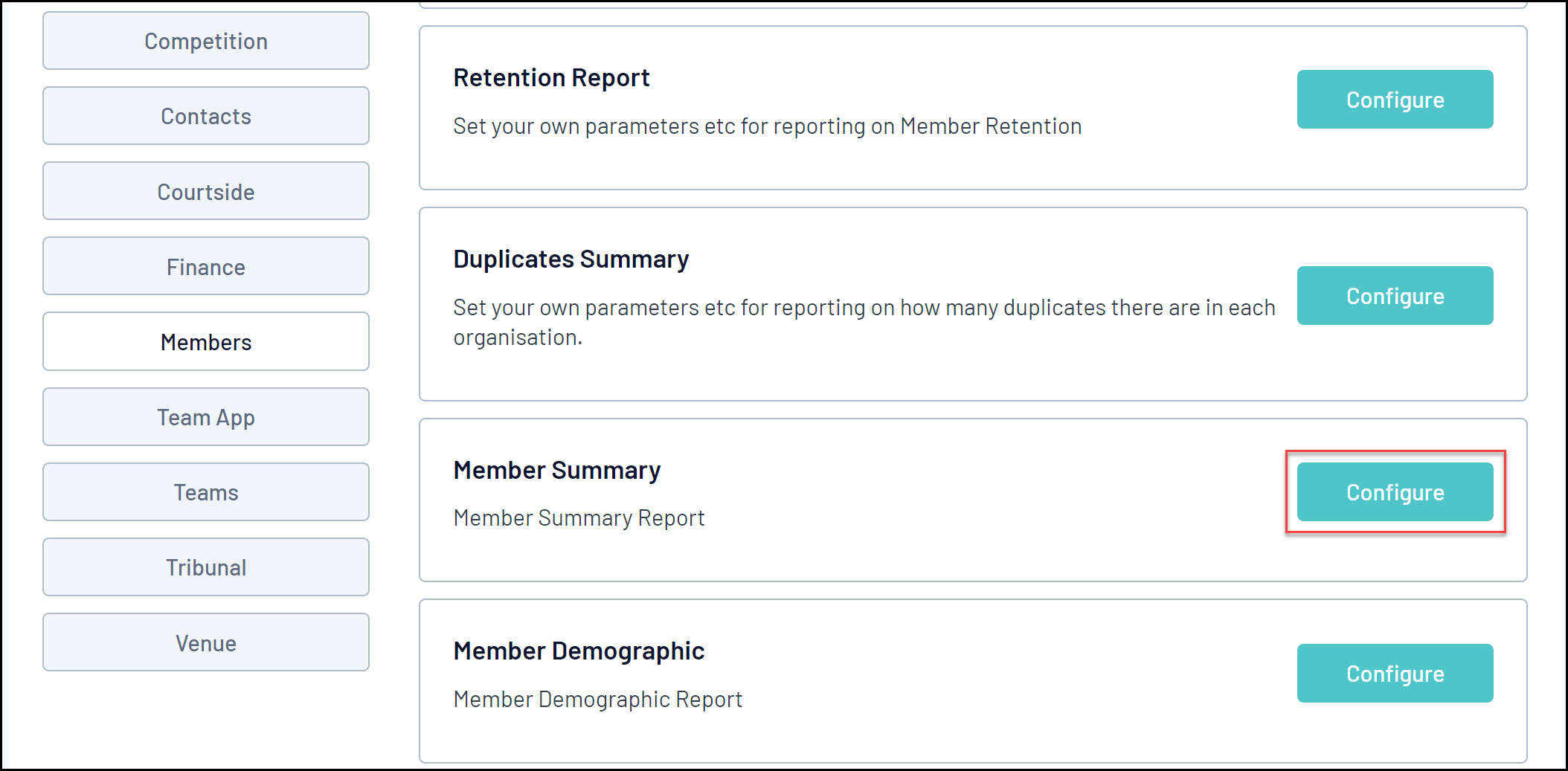This screenshot has height=771, width=1568.
Task: Configure the Retention Report
Action: point(1395,100)
